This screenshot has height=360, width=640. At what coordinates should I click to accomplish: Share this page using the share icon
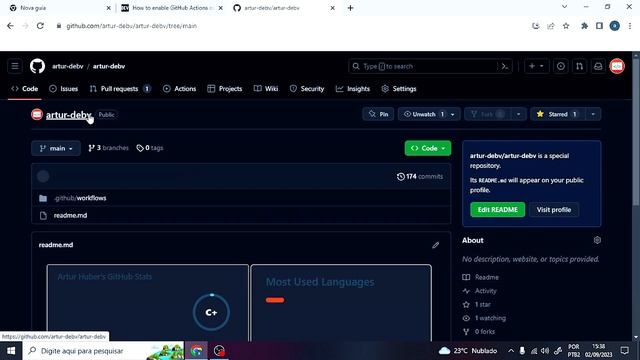pos(551,26)
